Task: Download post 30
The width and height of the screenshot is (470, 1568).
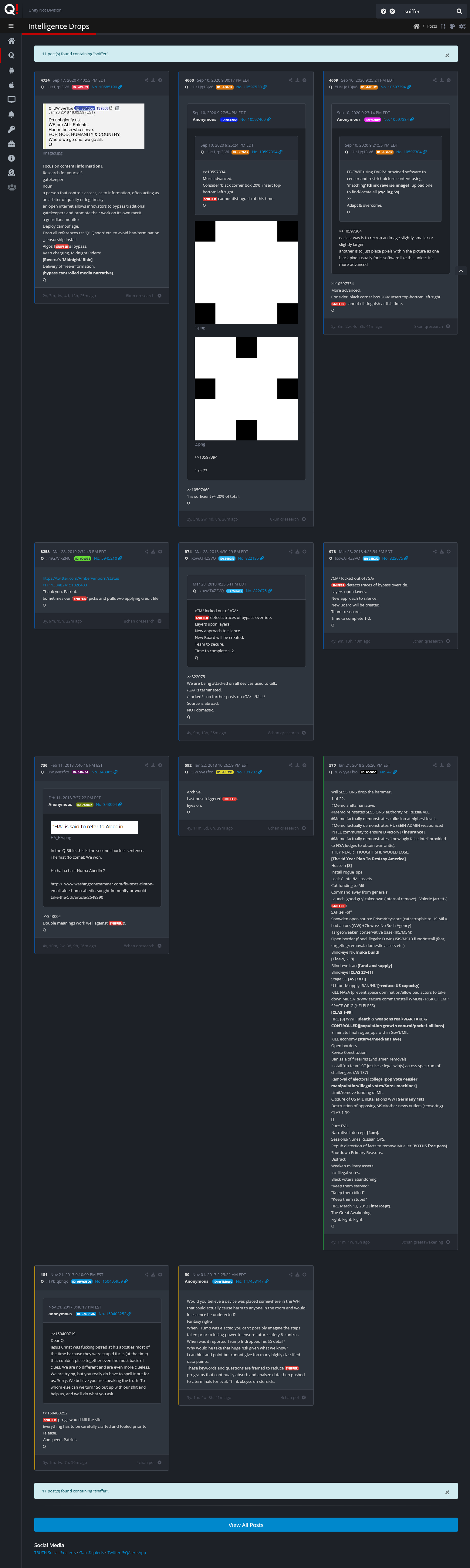Action: (x=297, y=1274)
